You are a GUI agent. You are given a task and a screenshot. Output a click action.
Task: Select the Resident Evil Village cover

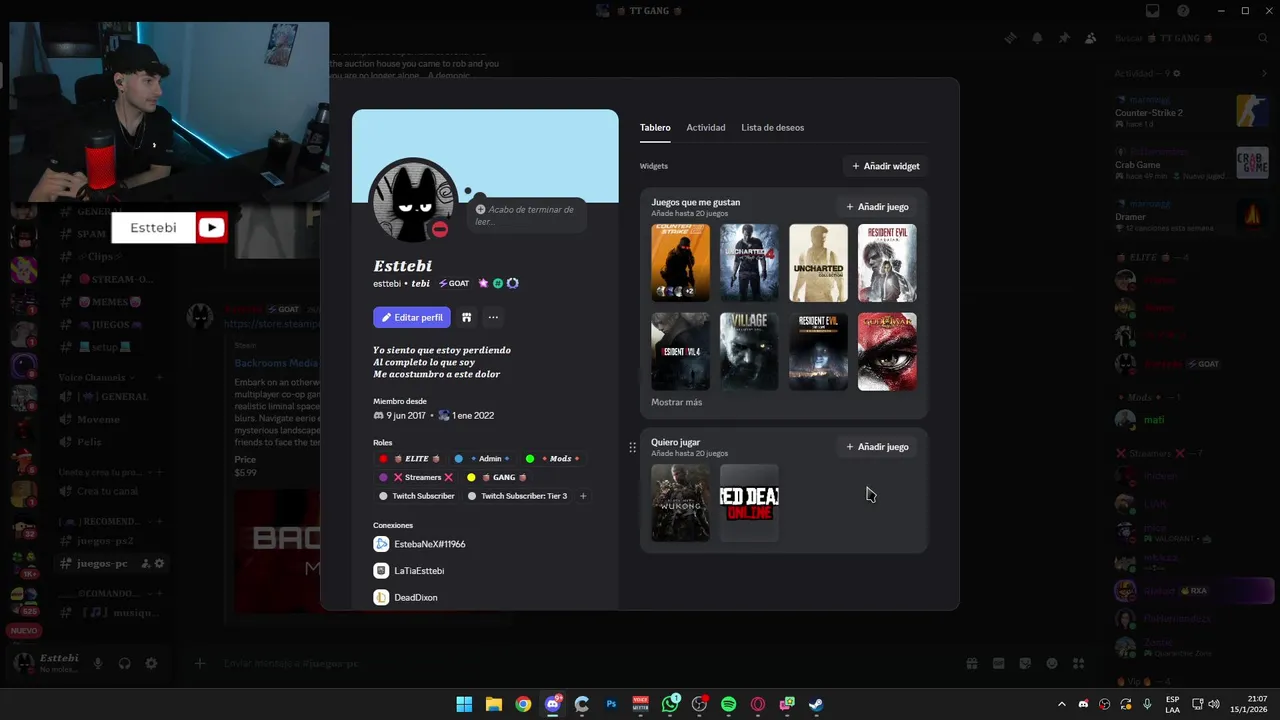click(x=749, y=351)
